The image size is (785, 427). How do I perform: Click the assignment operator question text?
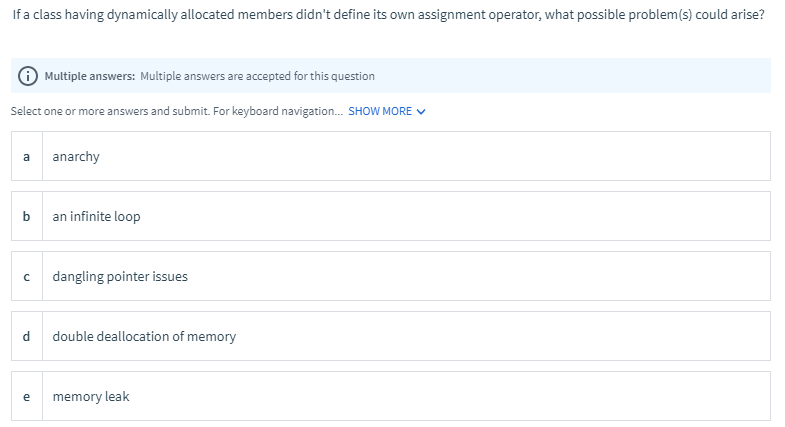pos(388,20)
